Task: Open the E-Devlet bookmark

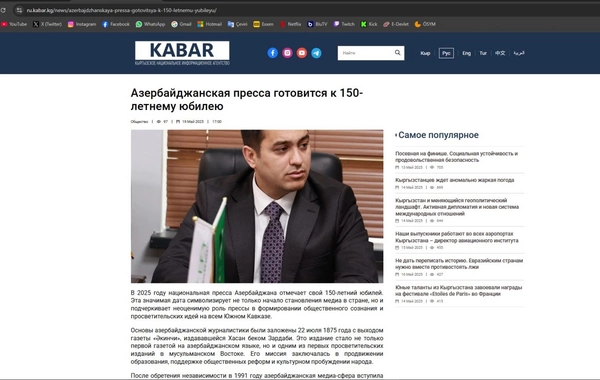Action: pos(396,24)
